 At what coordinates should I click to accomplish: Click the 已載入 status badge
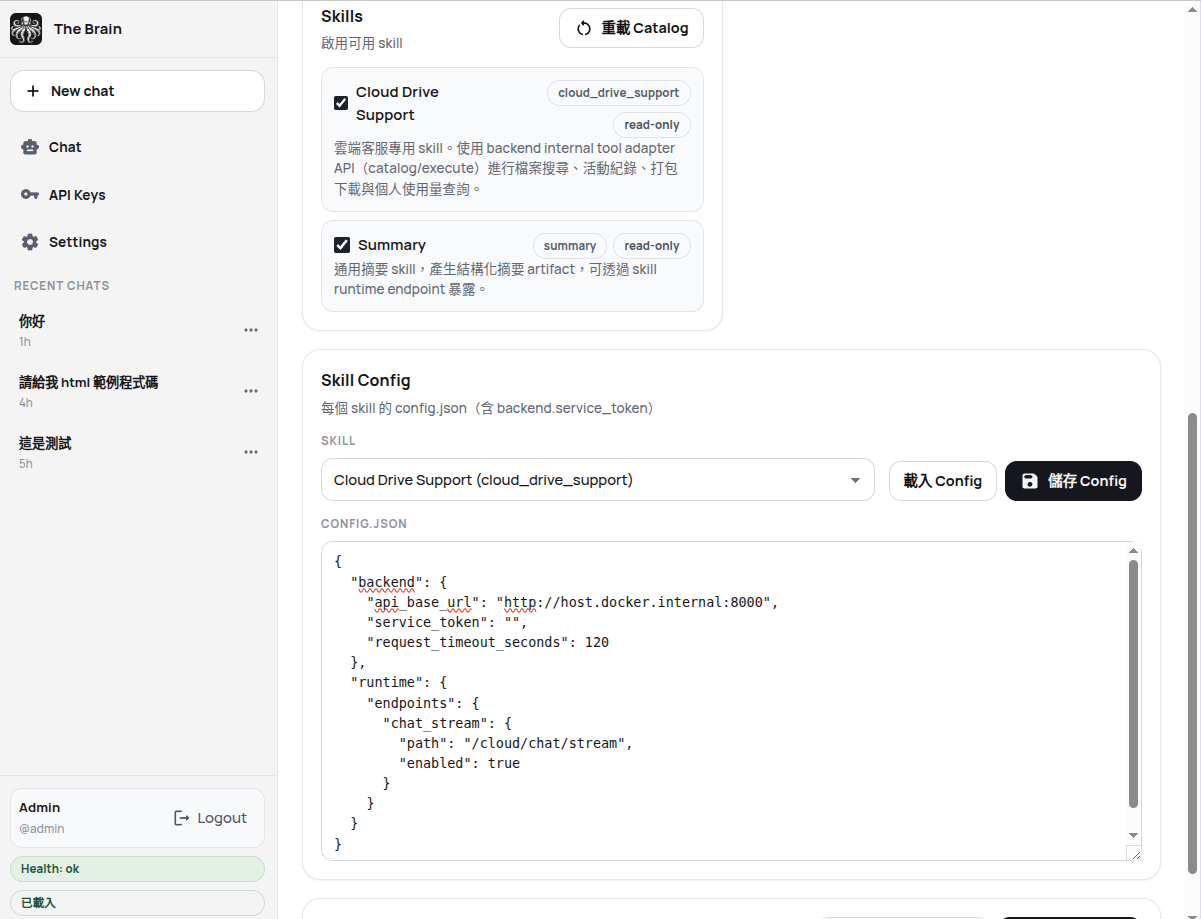(x=138, y=903)
